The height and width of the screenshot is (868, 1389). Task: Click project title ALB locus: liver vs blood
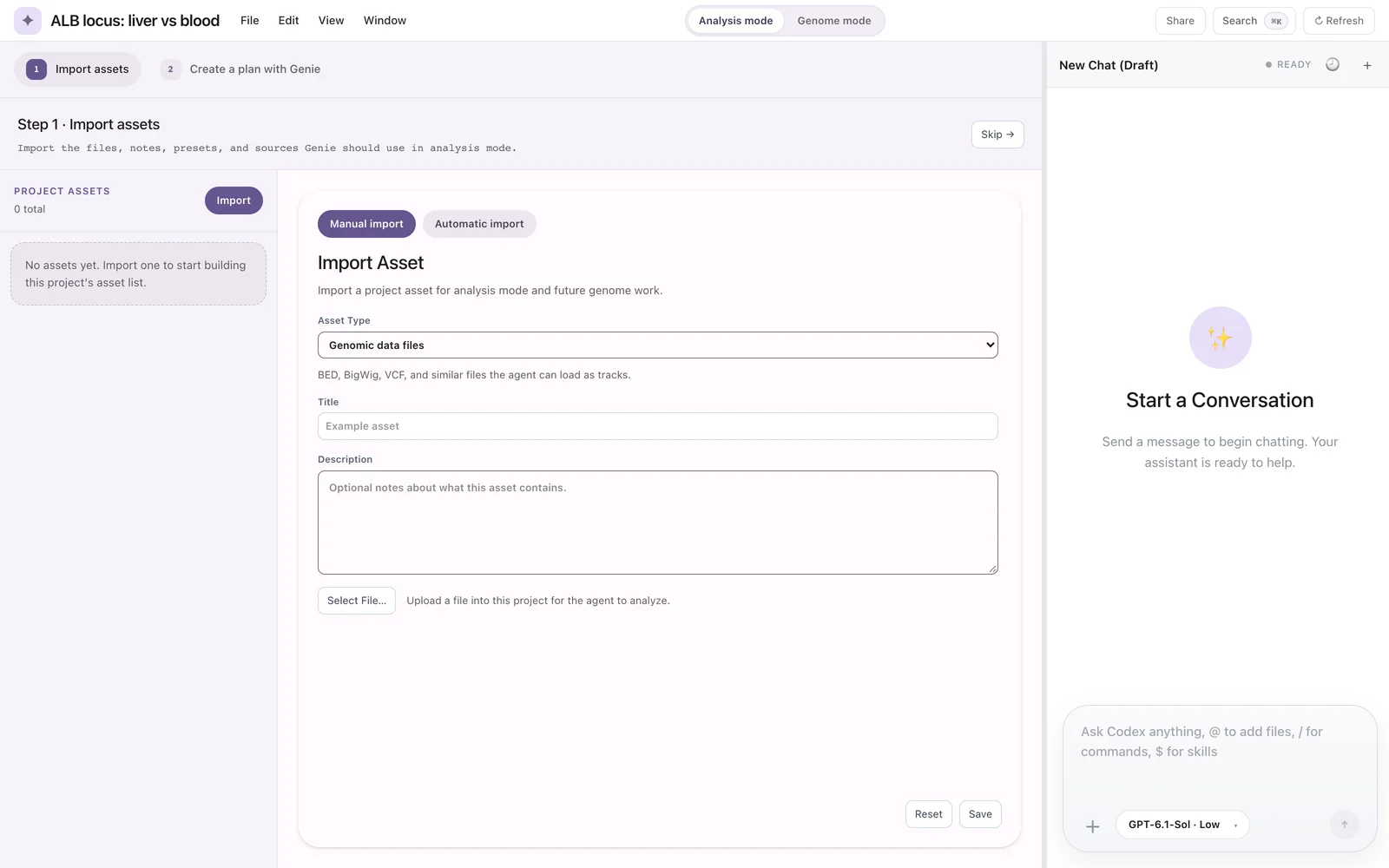pos(135,21)
